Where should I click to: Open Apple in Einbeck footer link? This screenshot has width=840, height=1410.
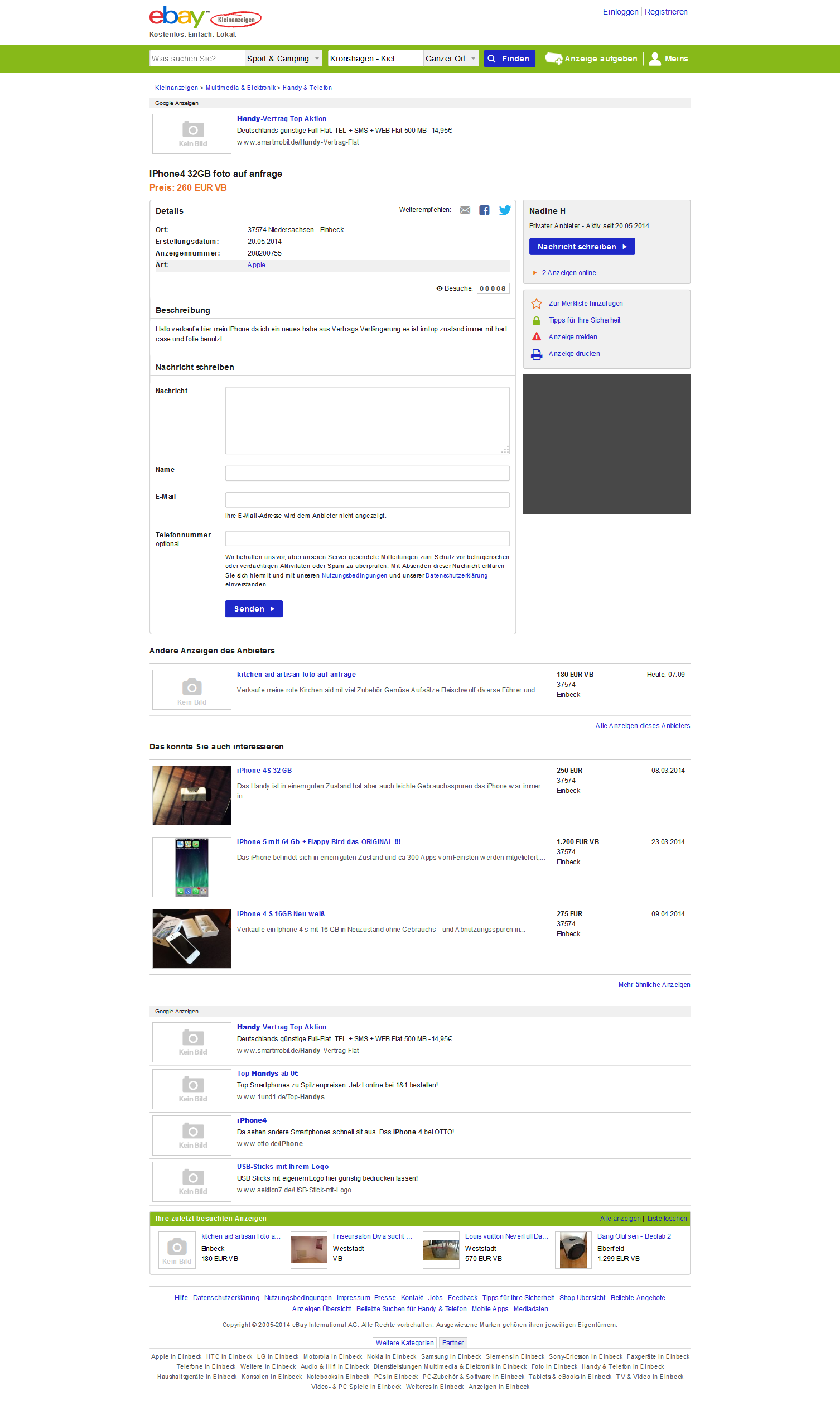[x=176, y=1356]
